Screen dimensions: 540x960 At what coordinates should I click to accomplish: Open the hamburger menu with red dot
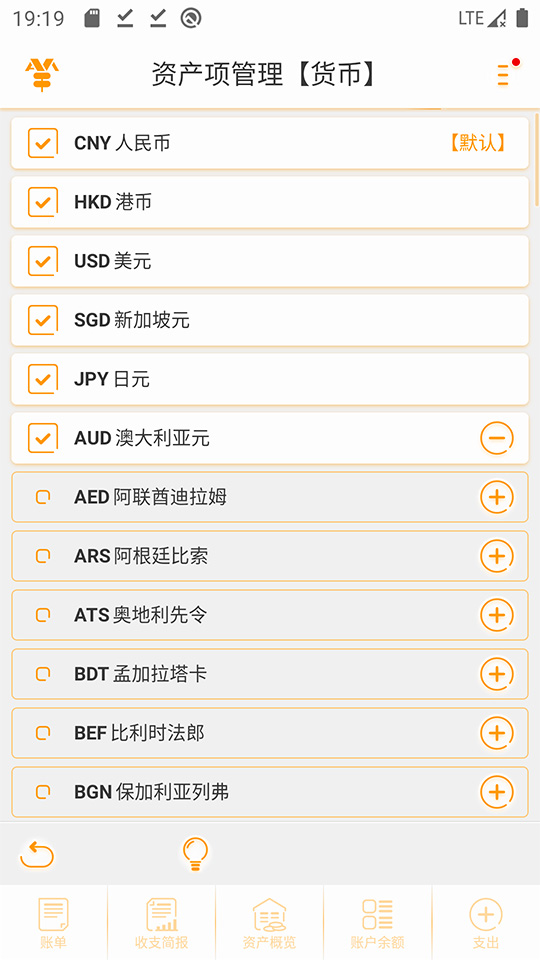pos(506,73)
